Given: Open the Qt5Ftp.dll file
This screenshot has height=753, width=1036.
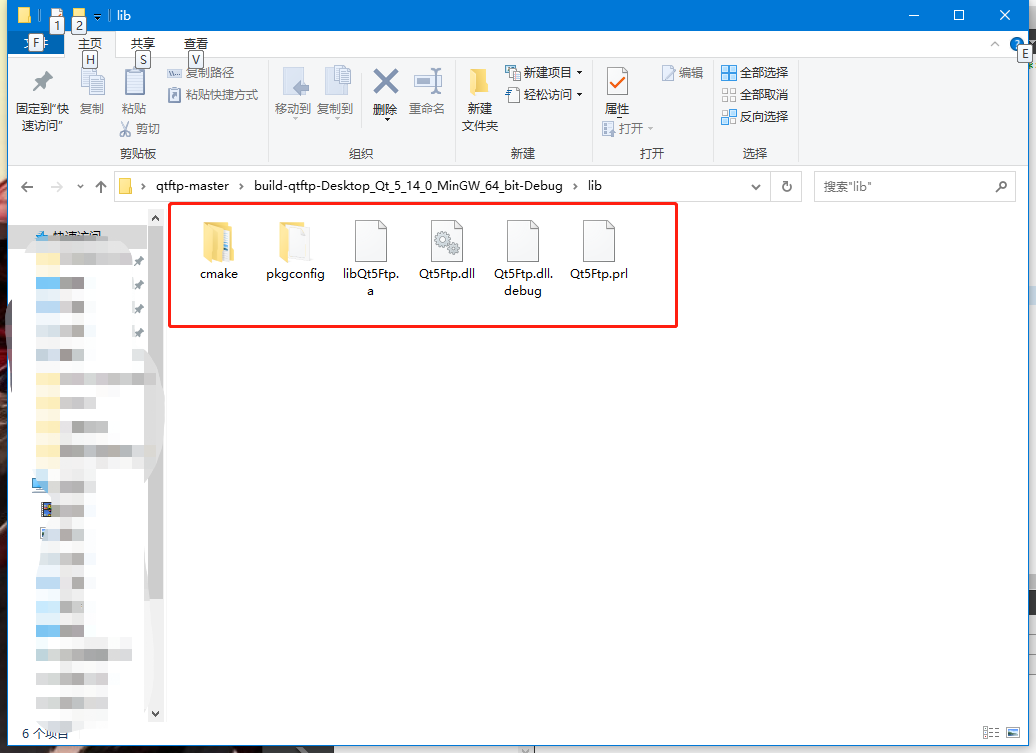Looking at the screenshot, I should tap(447, 242).
